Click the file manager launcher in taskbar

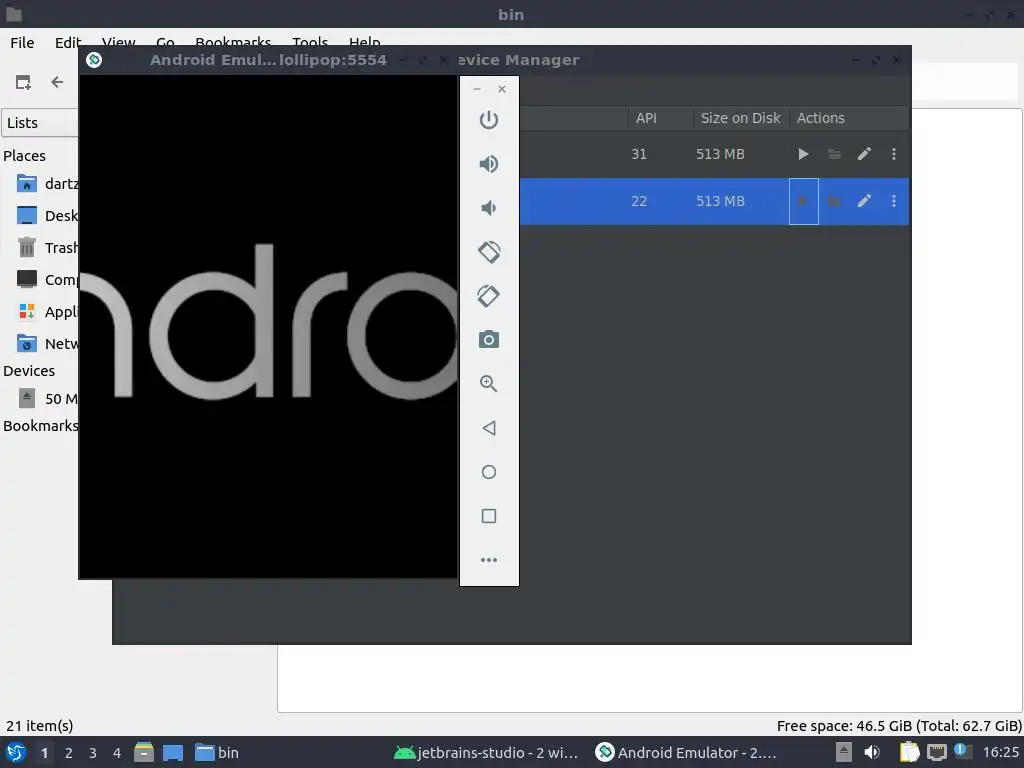(144, 752)
